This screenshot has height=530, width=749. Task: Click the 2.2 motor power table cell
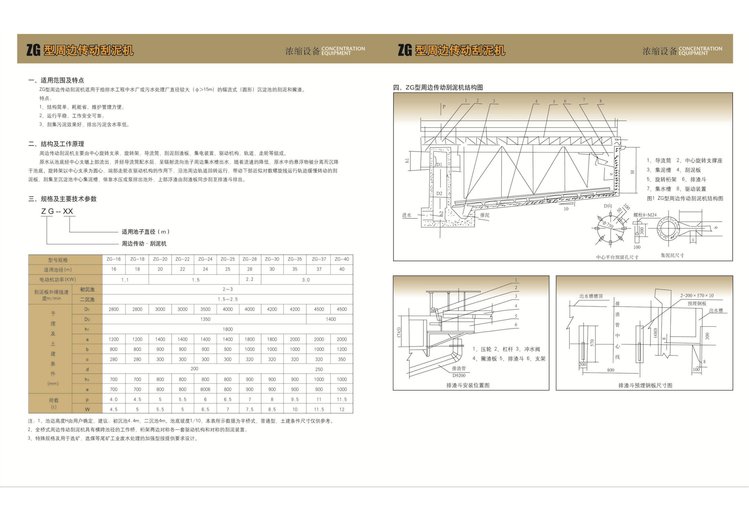(x=250, y=279)
